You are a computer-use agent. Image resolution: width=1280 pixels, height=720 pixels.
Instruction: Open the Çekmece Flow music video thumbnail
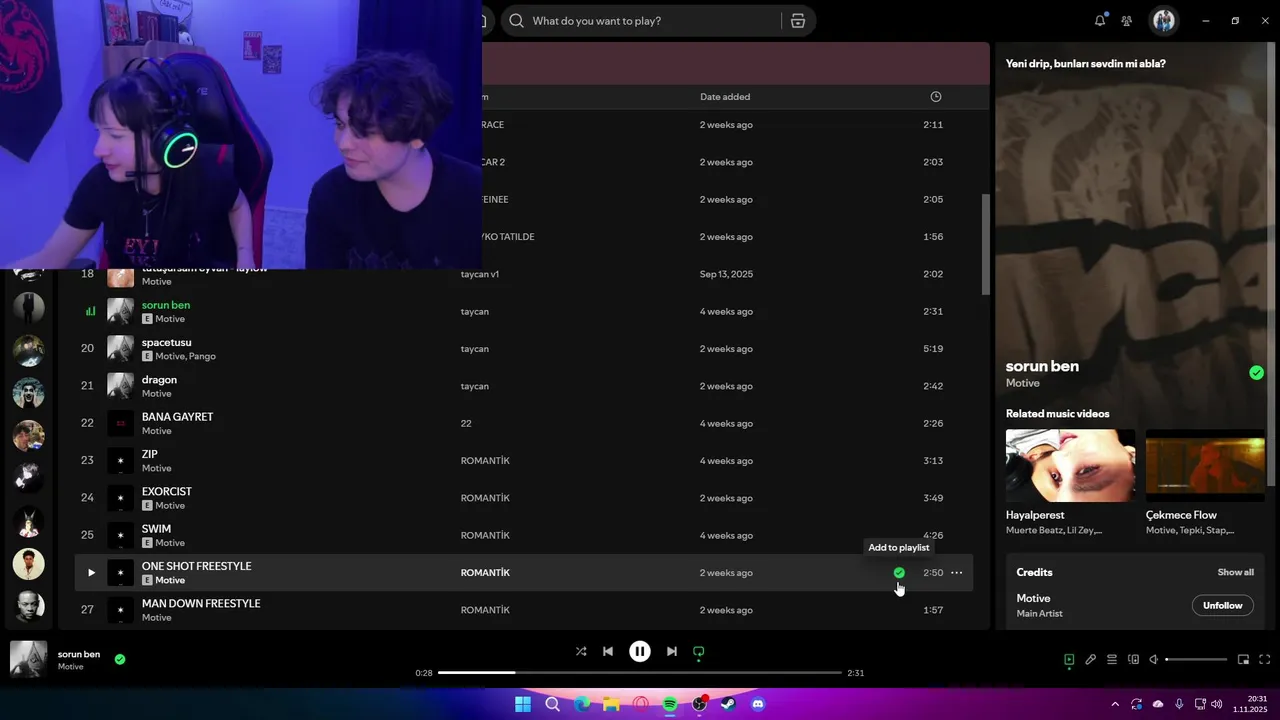click(x=1205, y=466)
